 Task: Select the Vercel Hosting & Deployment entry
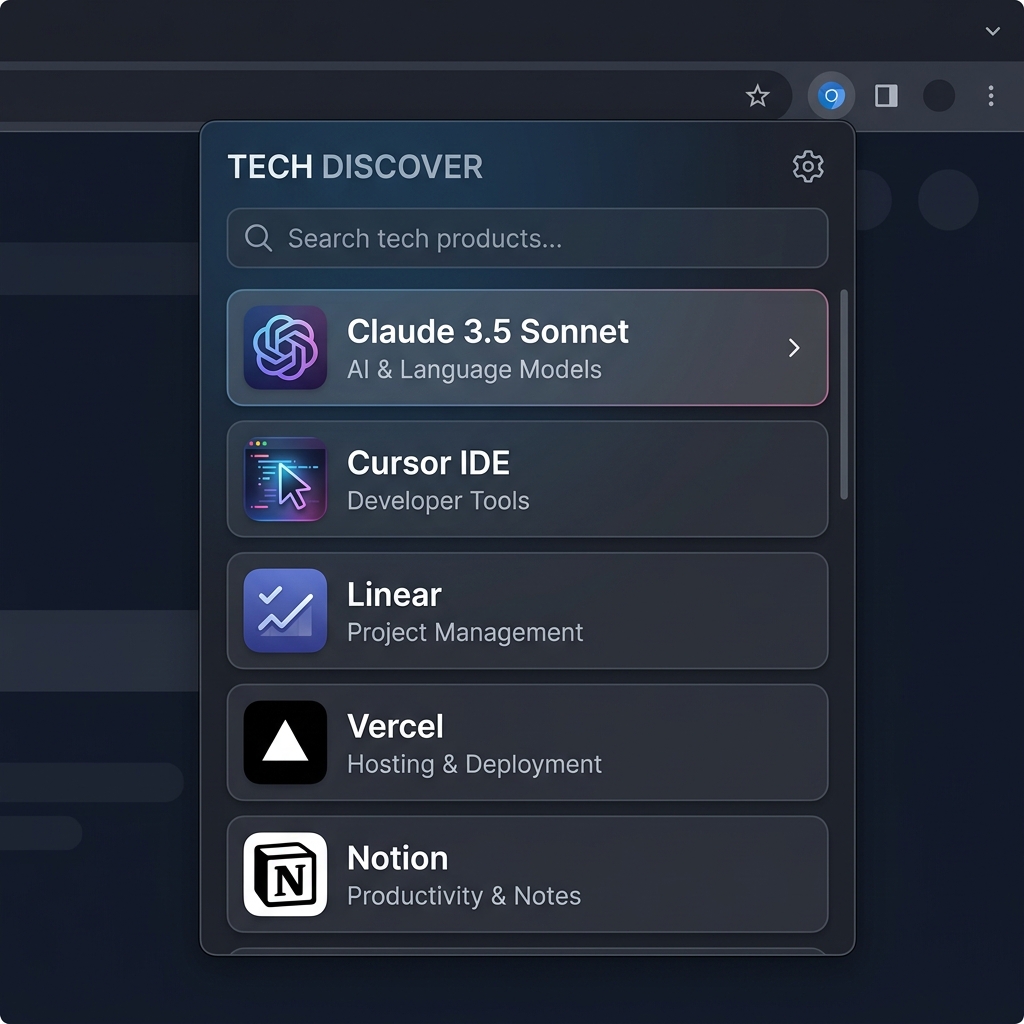[528, 742]
